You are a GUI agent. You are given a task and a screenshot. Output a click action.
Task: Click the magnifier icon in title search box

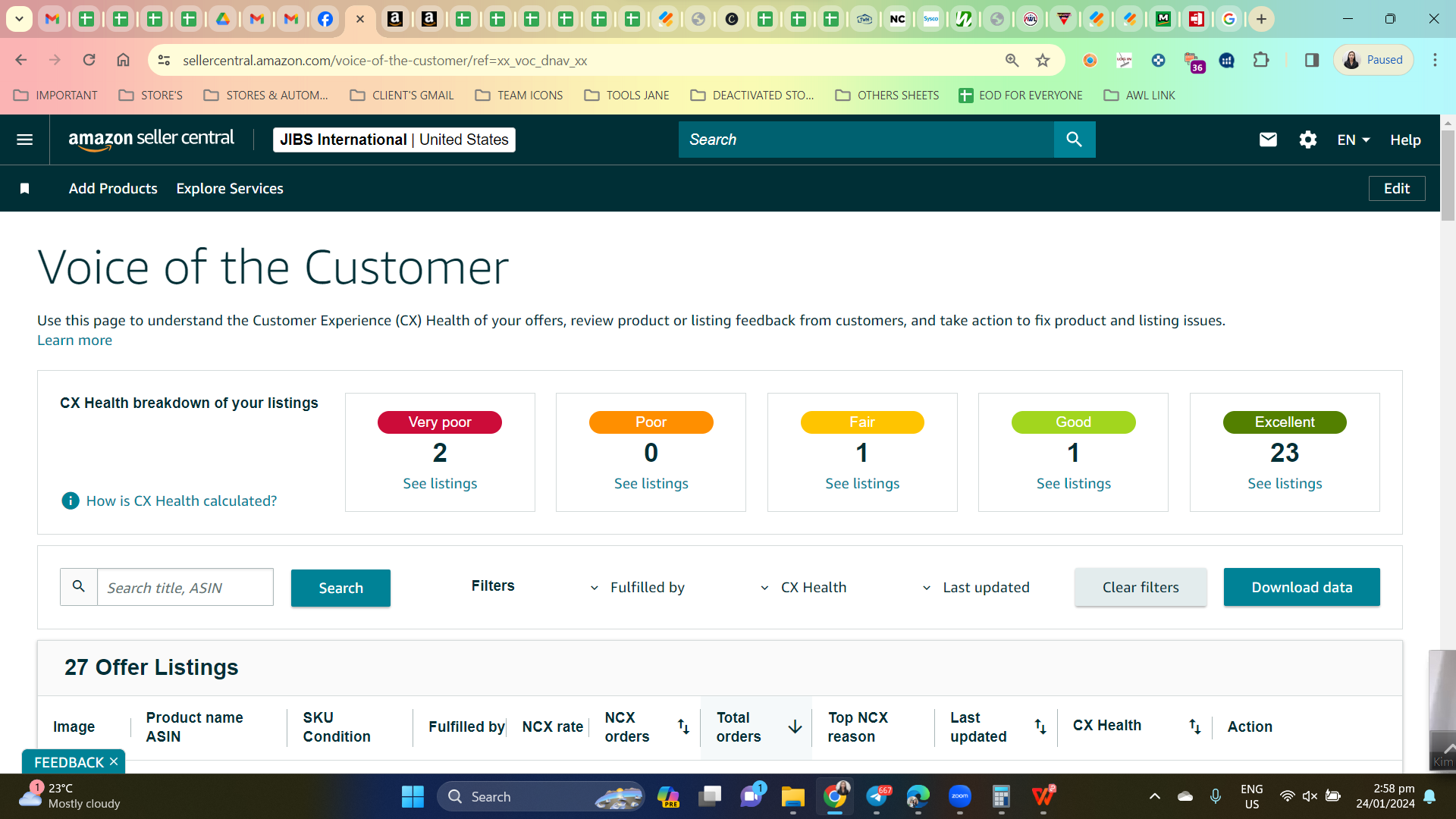[79, 587]
